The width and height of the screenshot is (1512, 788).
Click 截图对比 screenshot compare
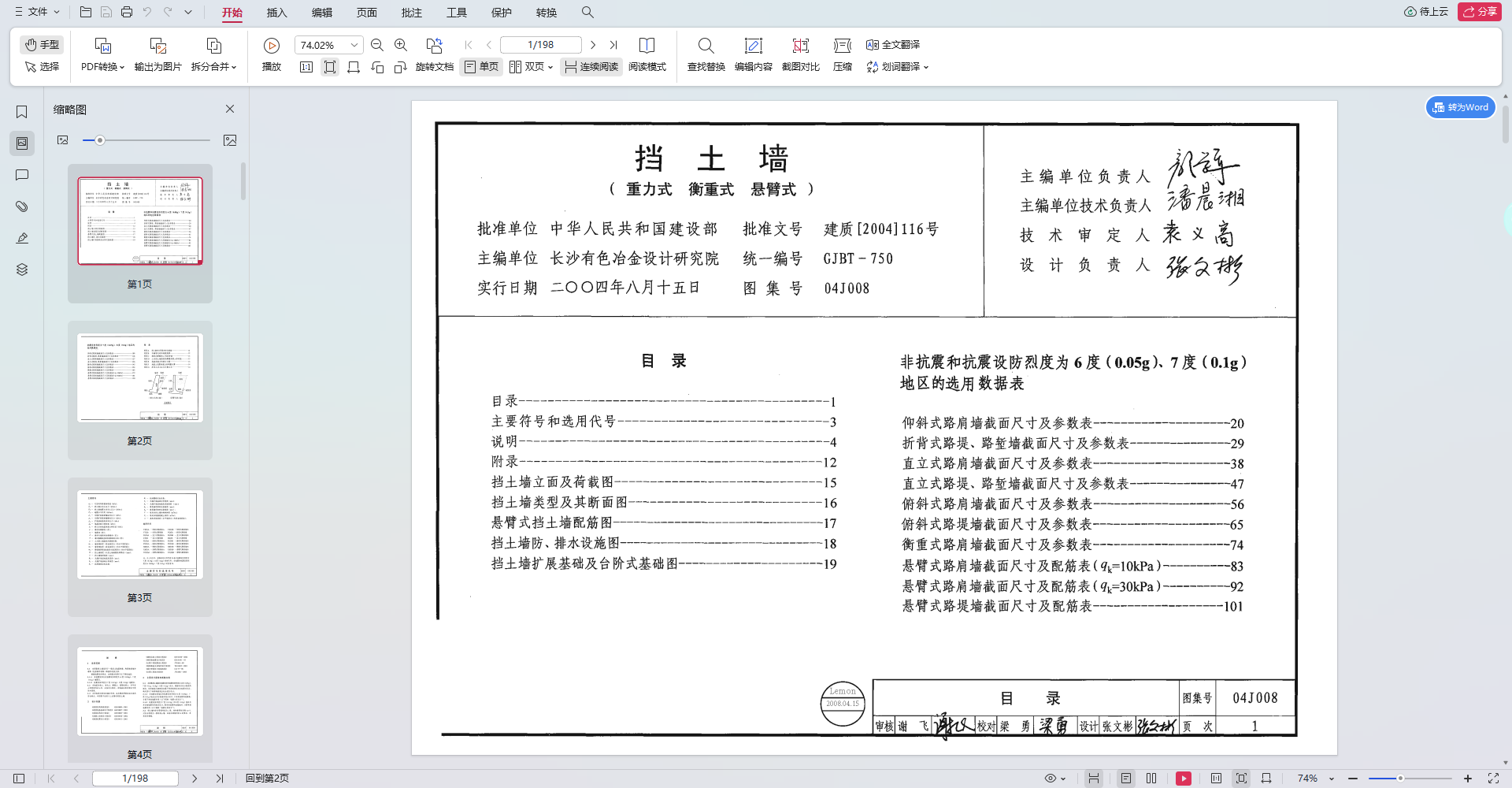801,54
